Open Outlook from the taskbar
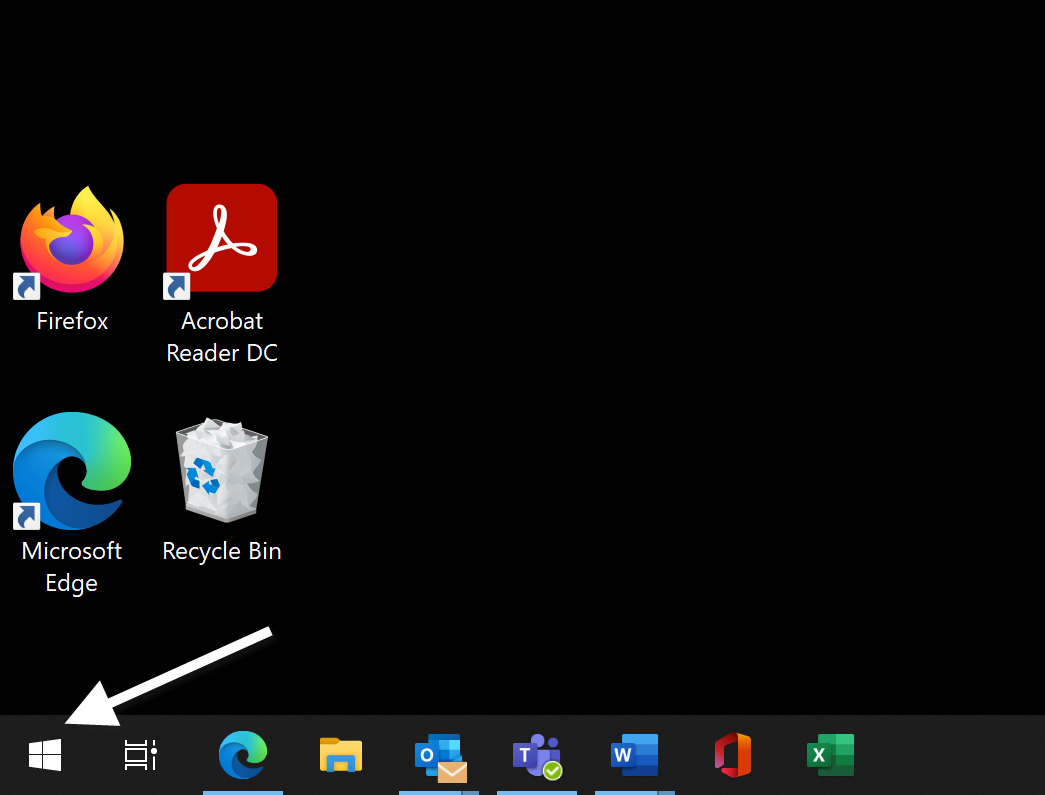The height and width of the screenshot is (795, 1045). 440,758
